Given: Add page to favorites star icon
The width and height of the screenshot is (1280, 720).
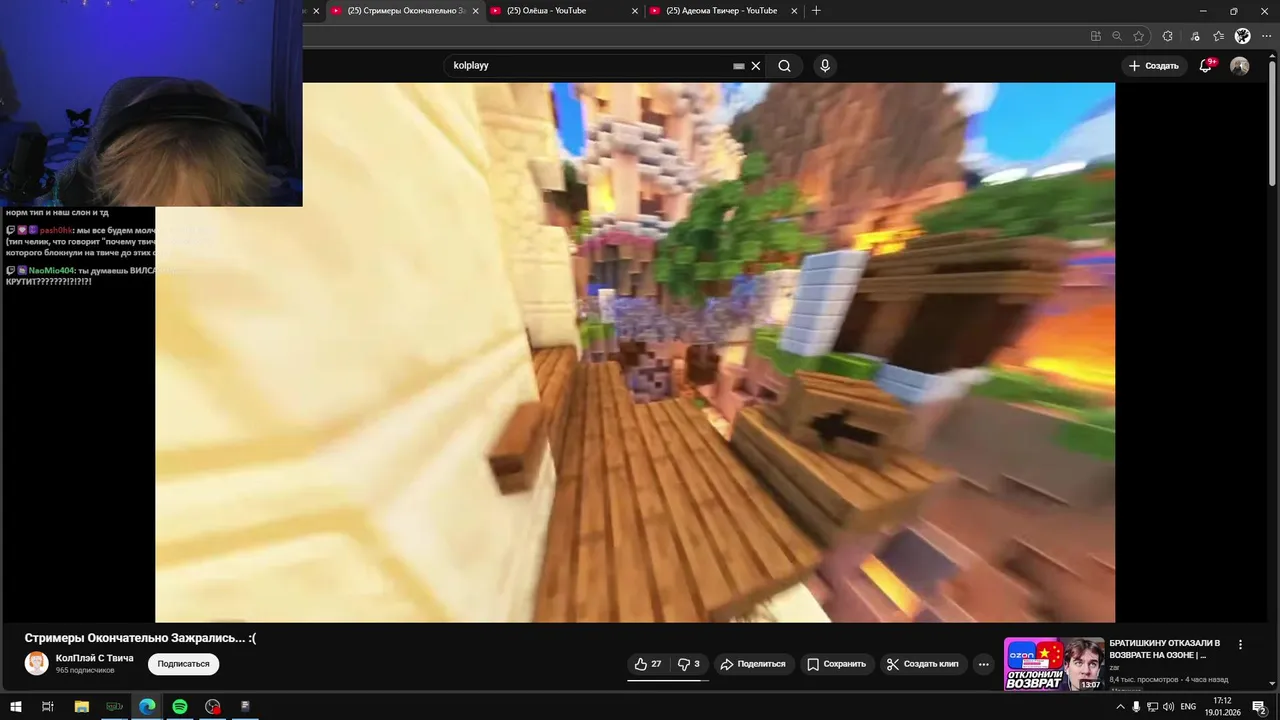Looking at the screenshot, I should point(1139,36).
